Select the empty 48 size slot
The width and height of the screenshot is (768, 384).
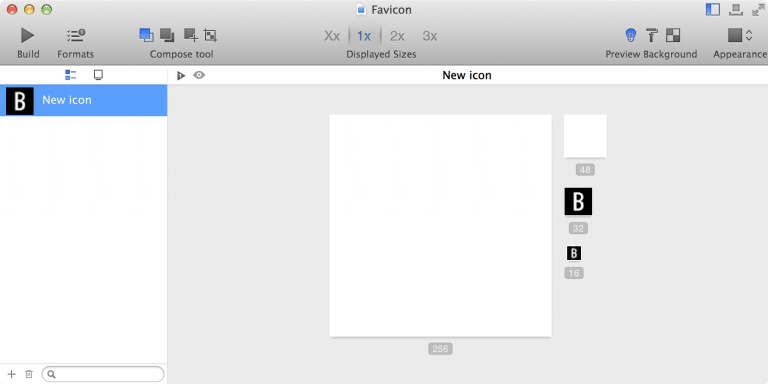click(585, 136)
